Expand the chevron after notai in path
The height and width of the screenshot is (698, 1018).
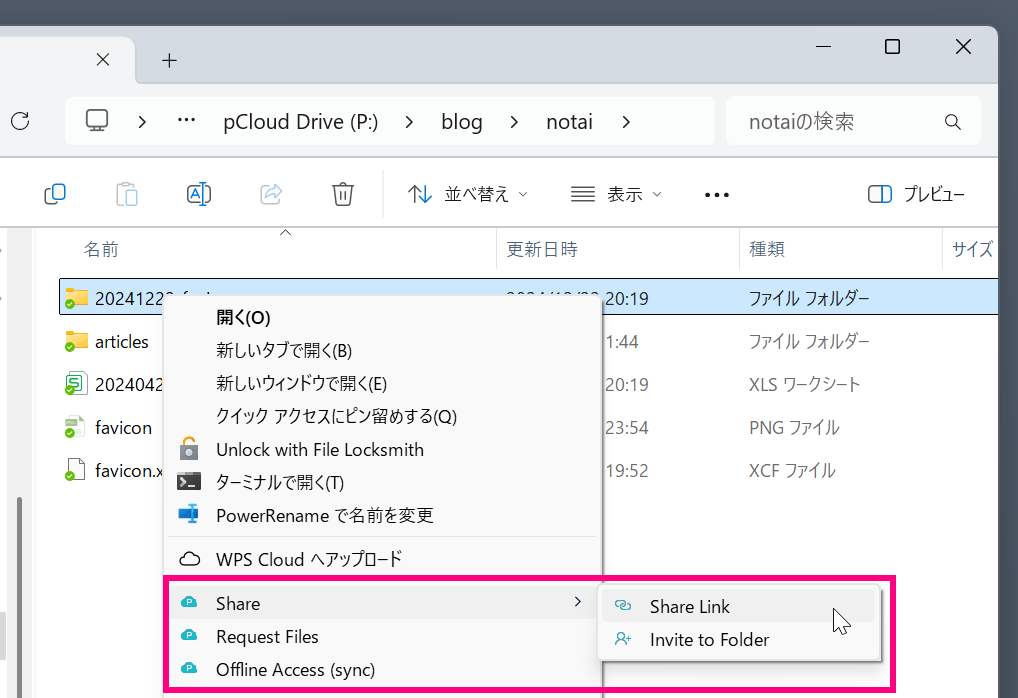(x=626, y=122)
